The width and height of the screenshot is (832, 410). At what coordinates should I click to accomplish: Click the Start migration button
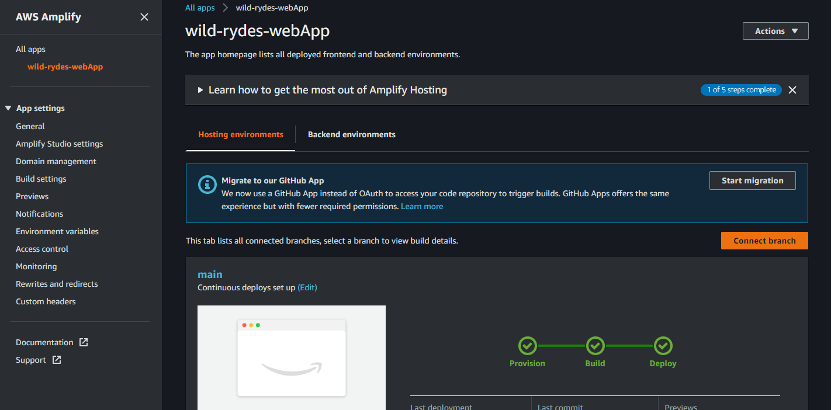pos(752,180)
